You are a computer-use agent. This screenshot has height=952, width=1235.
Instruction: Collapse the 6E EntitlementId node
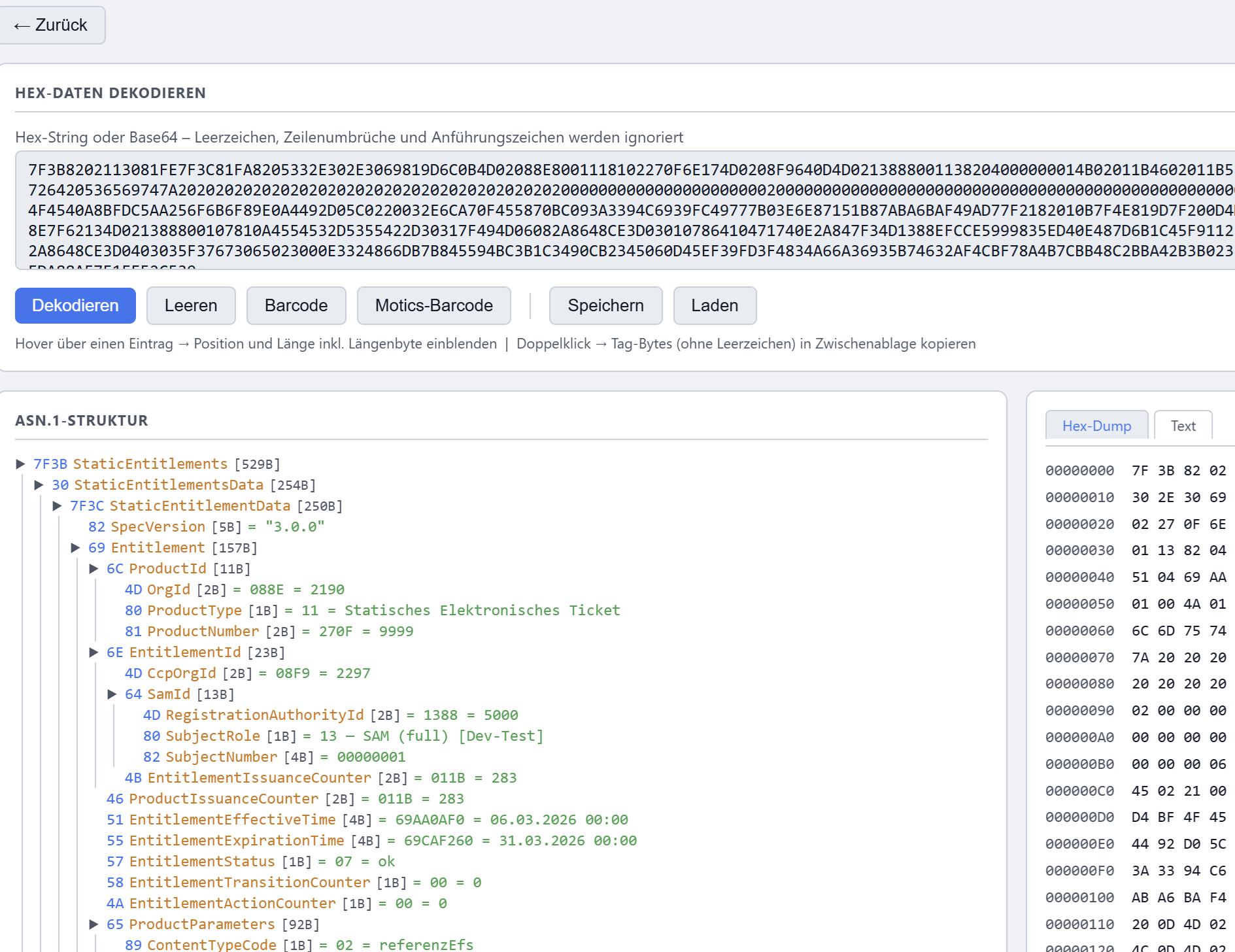pyautogui.click(x=93, y=652)
